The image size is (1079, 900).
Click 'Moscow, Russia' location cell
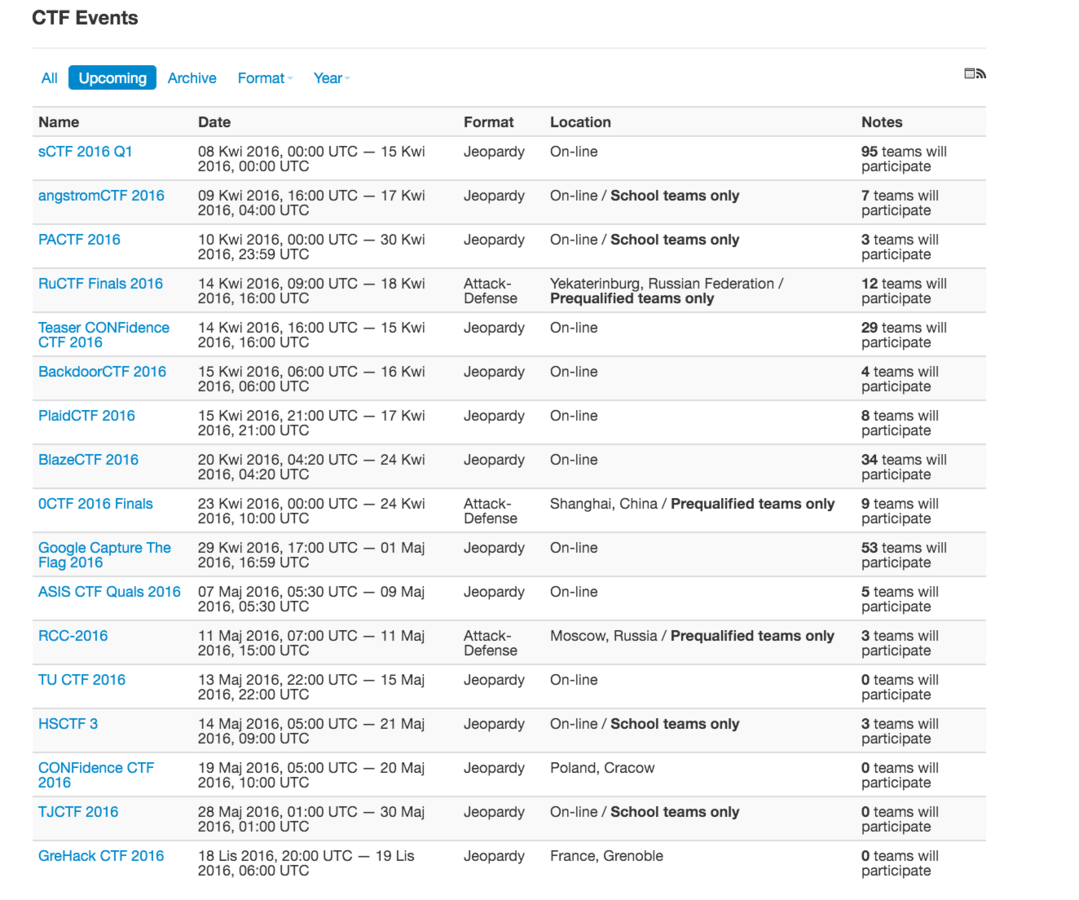(692, 636)
